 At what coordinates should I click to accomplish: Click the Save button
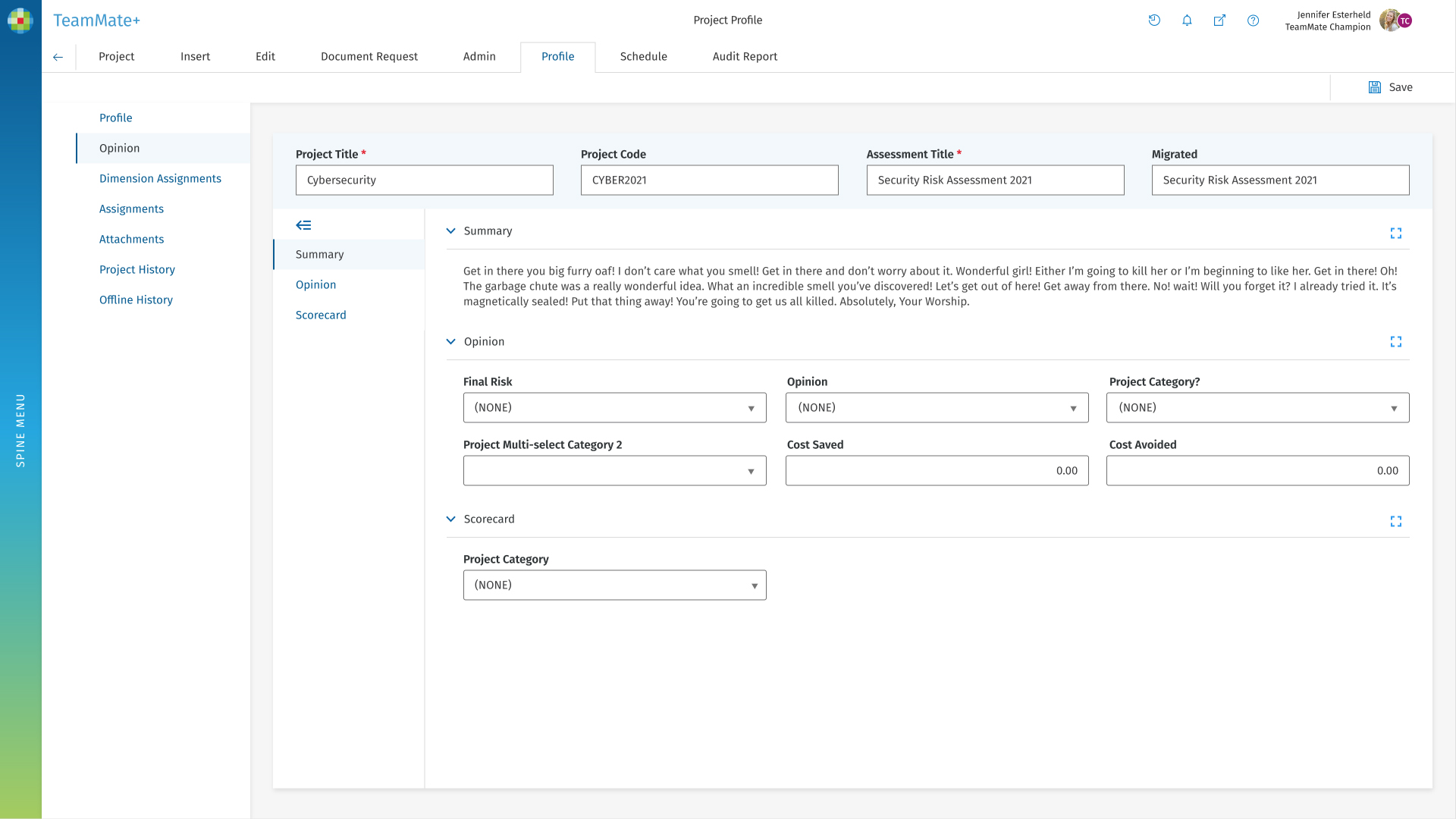[1390, 87]
